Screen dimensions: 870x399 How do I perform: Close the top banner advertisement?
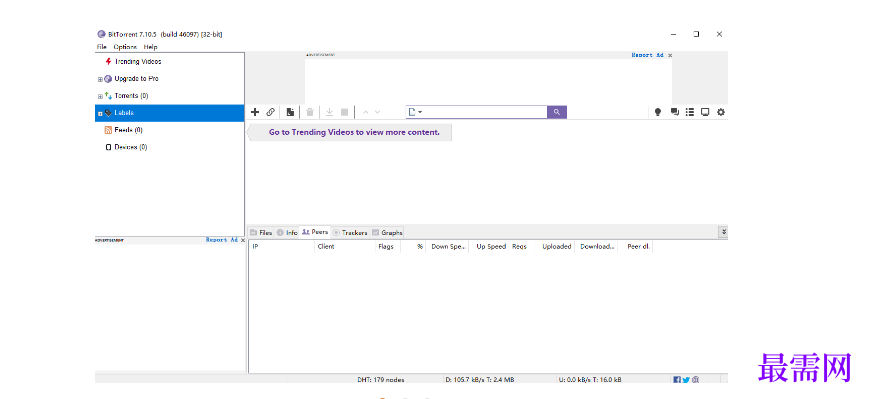pyautogui.click(x=670, y=55)
